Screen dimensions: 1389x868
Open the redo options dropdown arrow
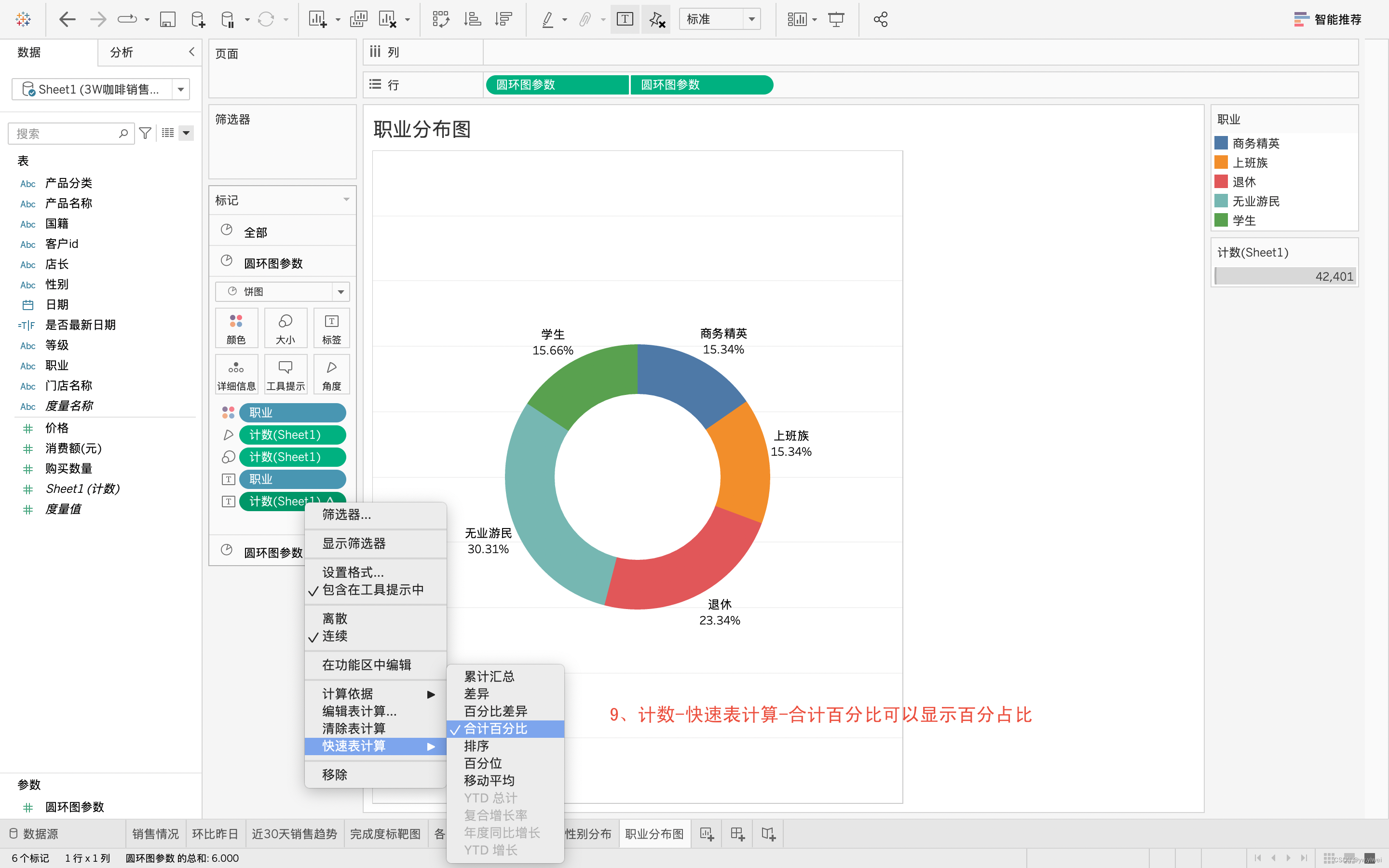(147, 19)
